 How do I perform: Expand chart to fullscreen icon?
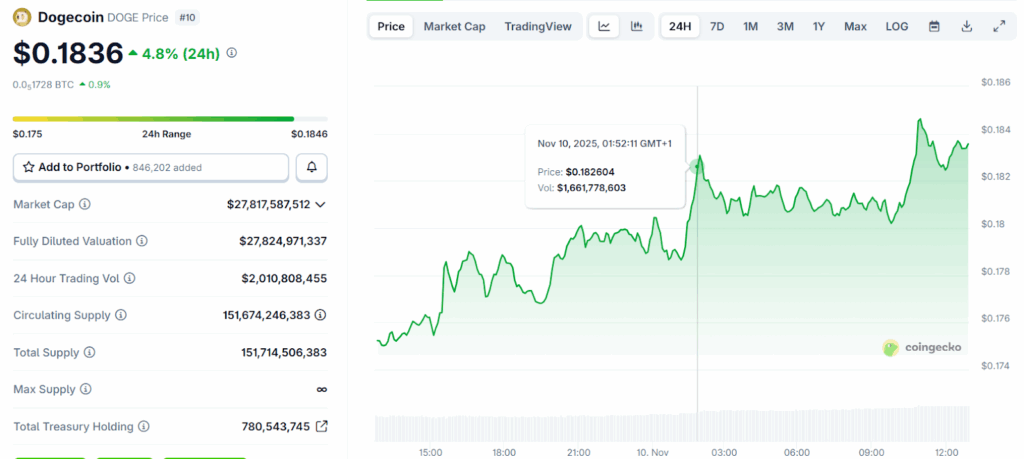[999, 26]
